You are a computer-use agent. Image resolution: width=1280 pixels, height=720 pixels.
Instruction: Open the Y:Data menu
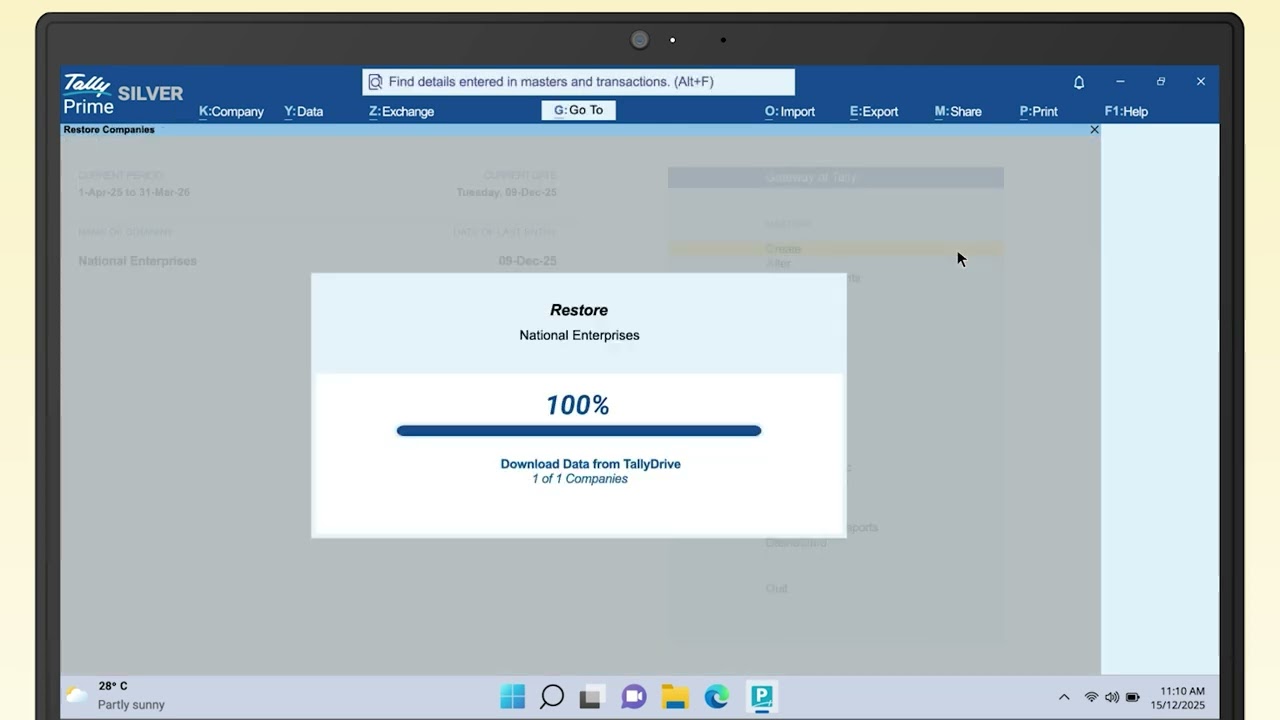tap(304, 111)
